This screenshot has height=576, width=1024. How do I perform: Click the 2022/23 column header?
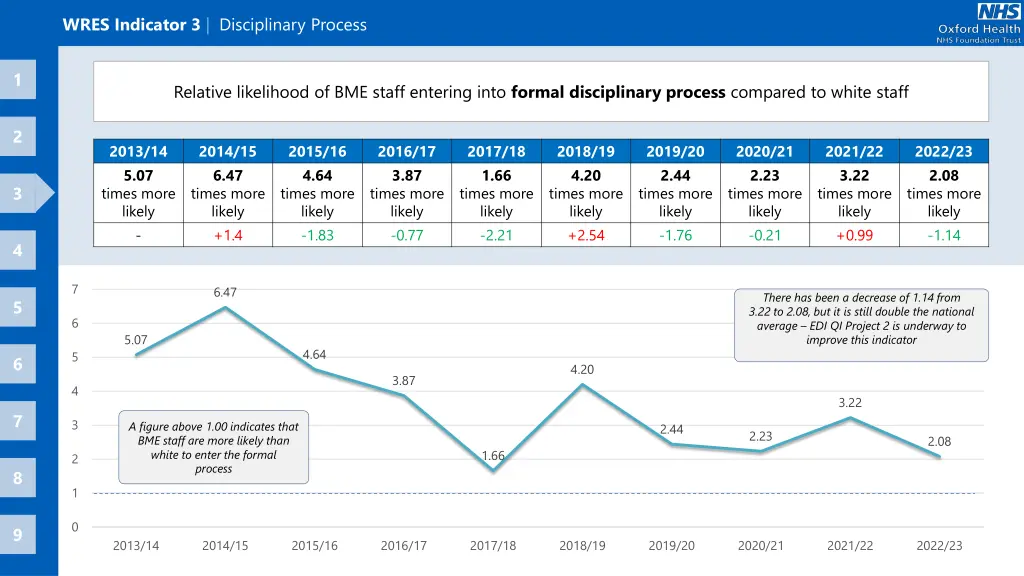tap(943, 151)
